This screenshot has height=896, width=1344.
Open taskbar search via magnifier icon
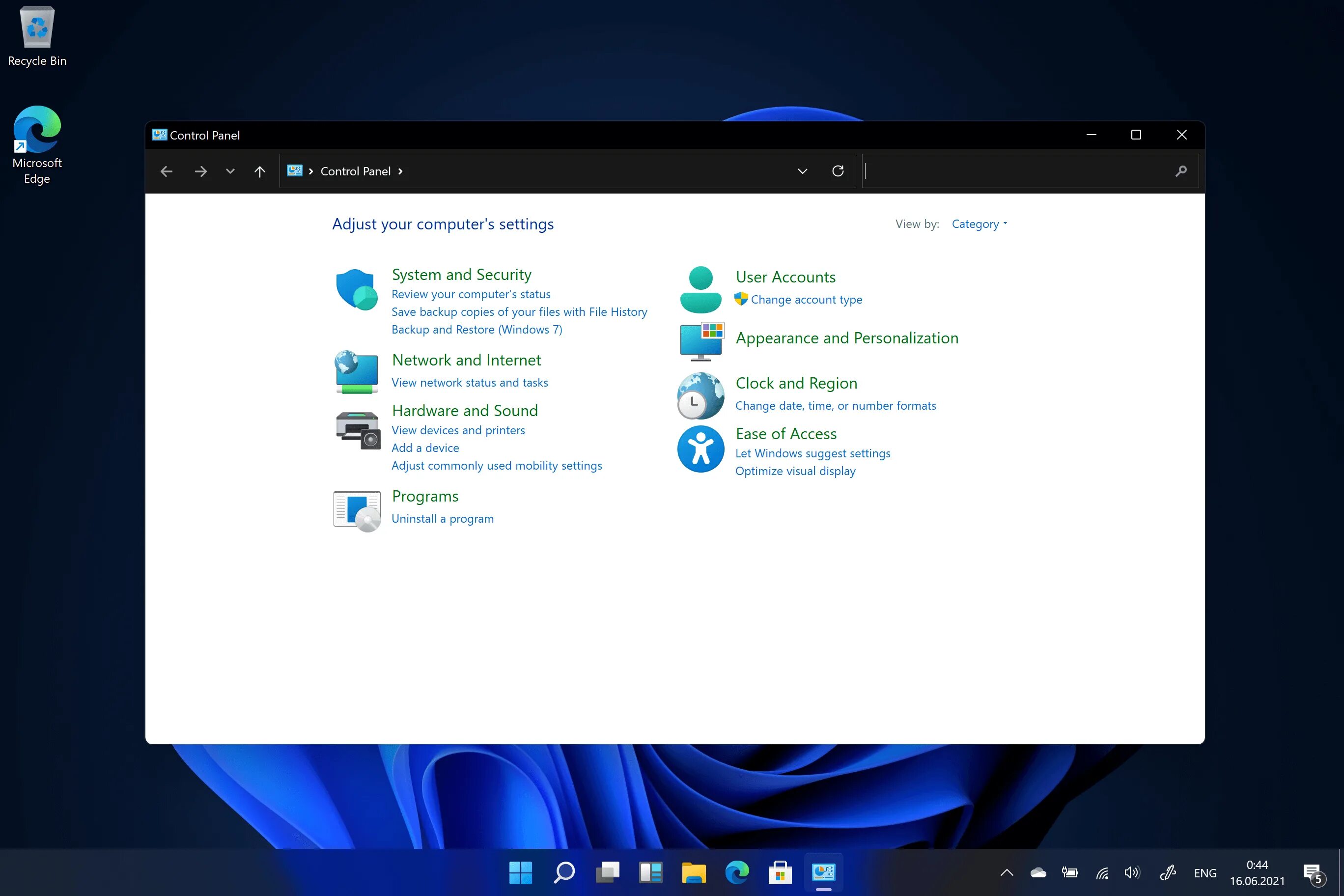564,871
